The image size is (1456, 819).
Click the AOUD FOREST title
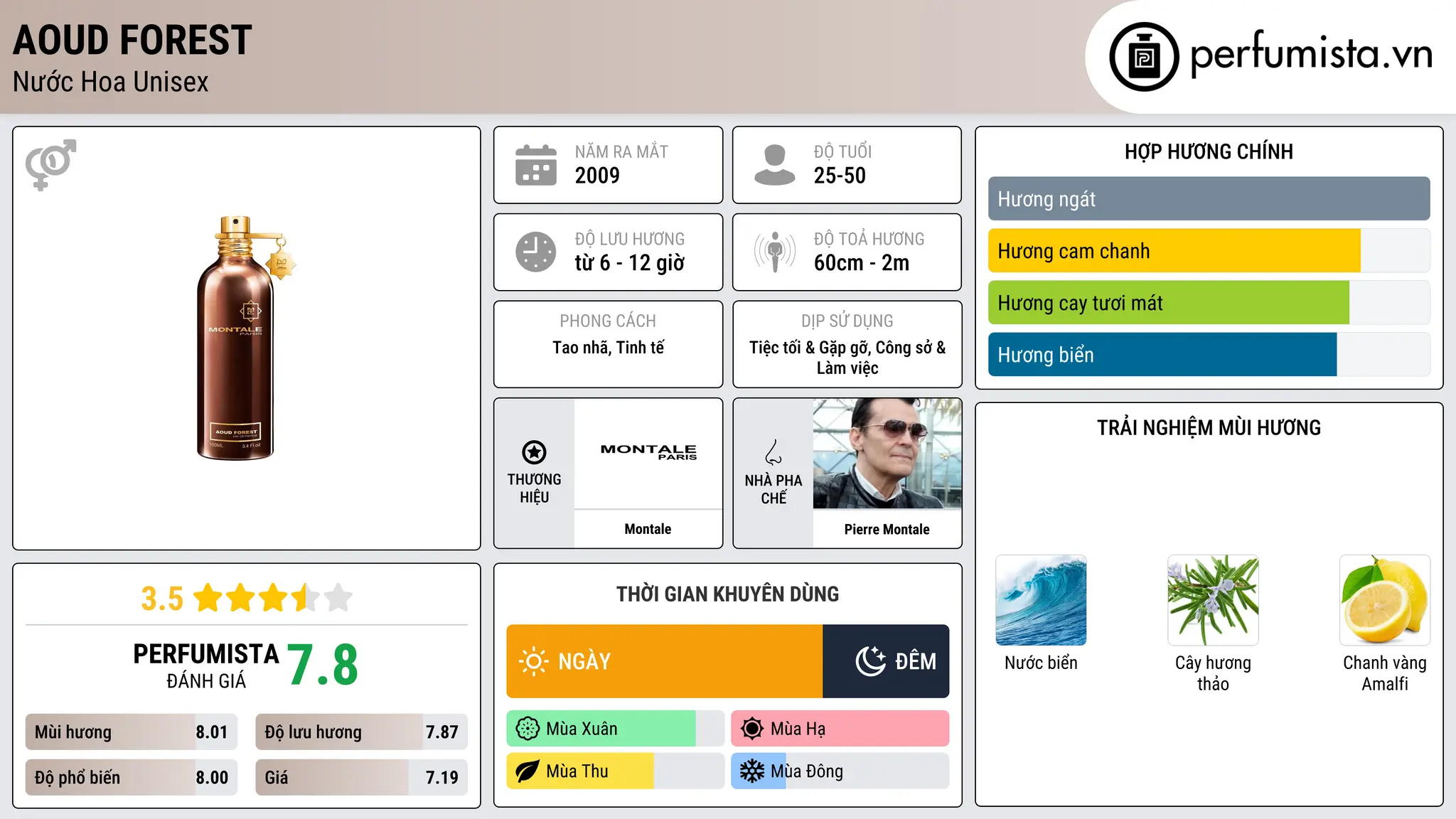click(132, 40)
